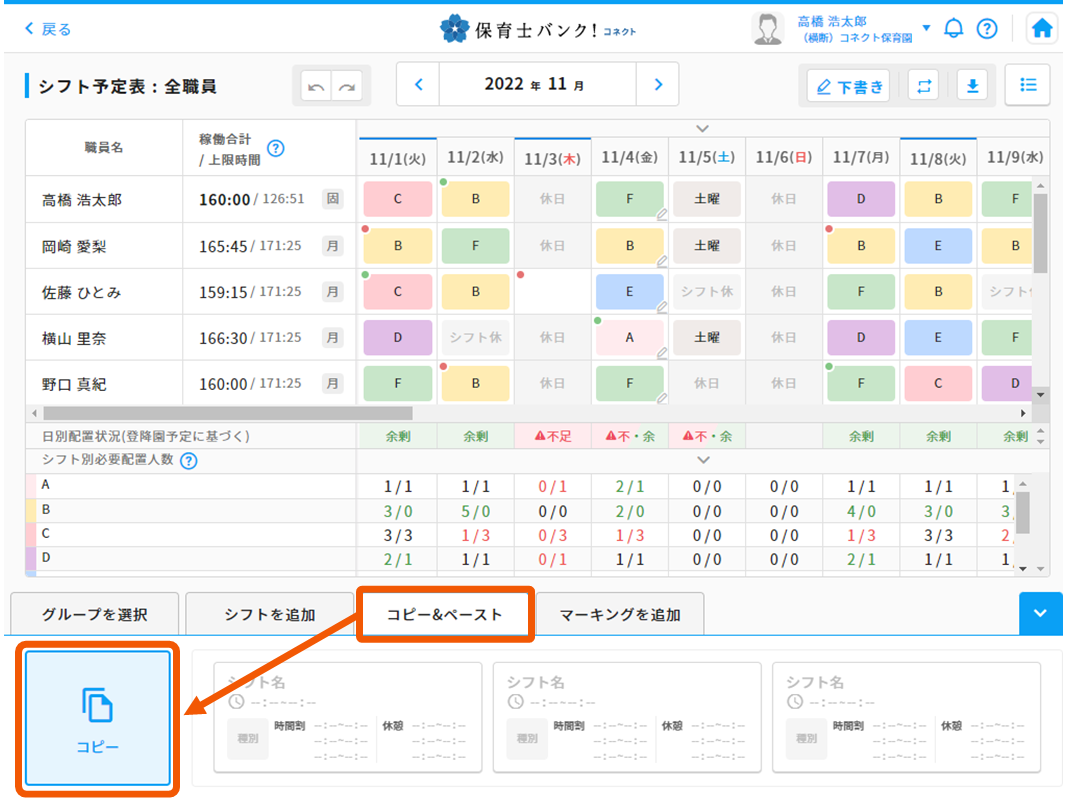Click help icon beside 稼働合計 header

tap(276, 148)
